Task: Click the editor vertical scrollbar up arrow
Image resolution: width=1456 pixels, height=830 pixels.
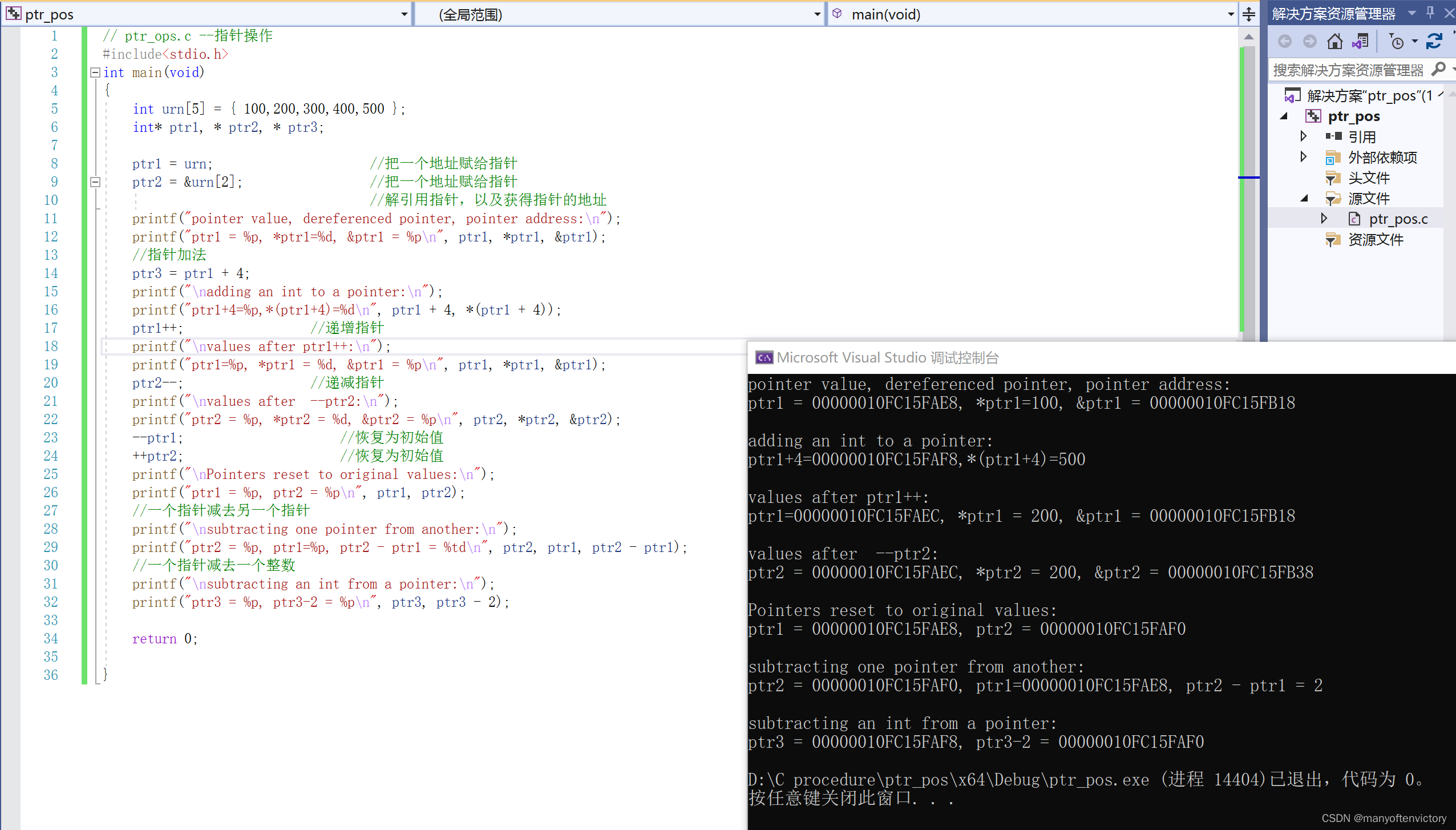Action: point(1248,37)
